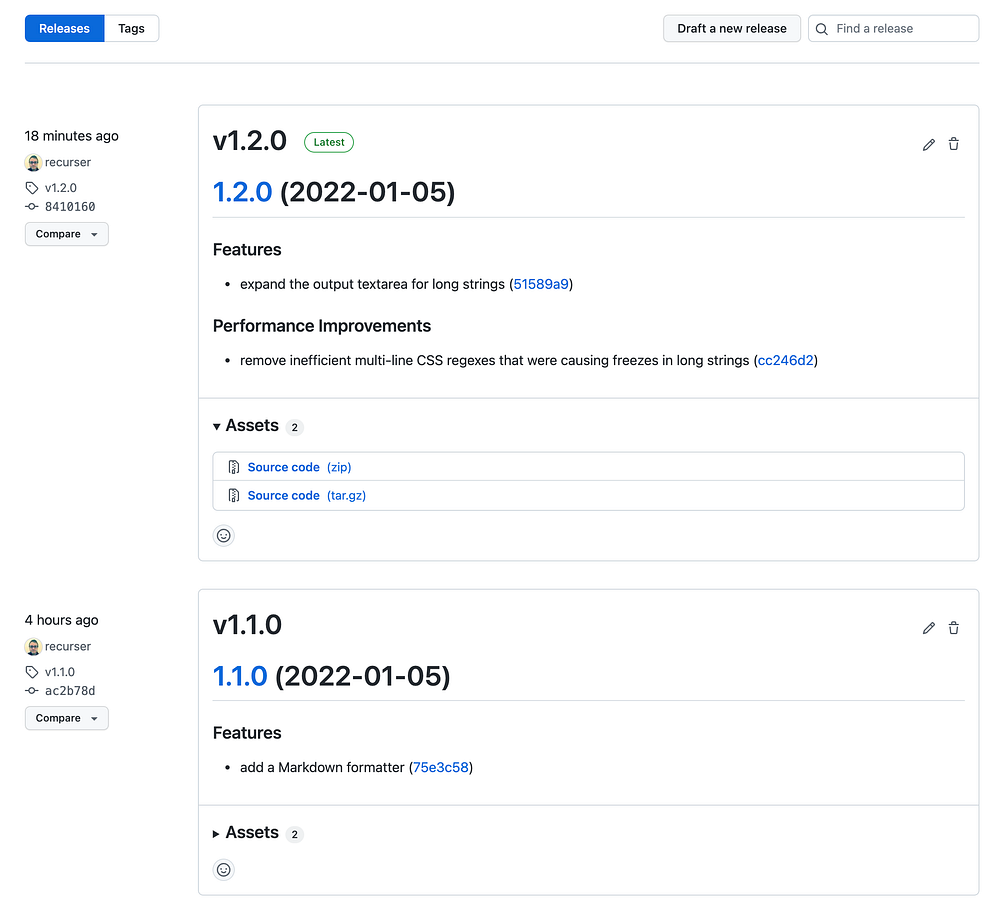1000x917 pixels.
Task: Click the '4 hours ago' timestamp
Action: coord(61,620)
